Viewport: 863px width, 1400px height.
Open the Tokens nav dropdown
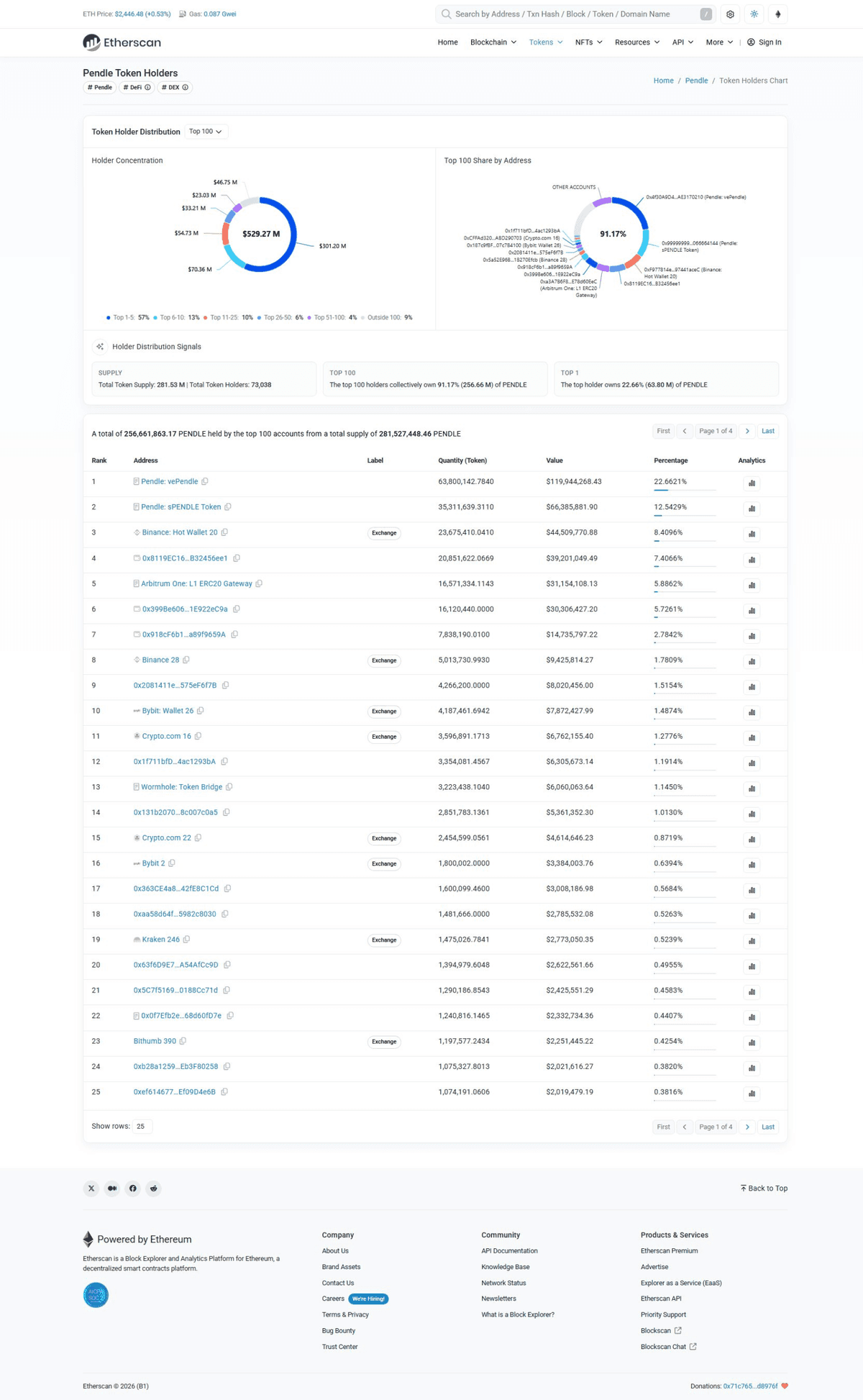[x=546, y=42]
